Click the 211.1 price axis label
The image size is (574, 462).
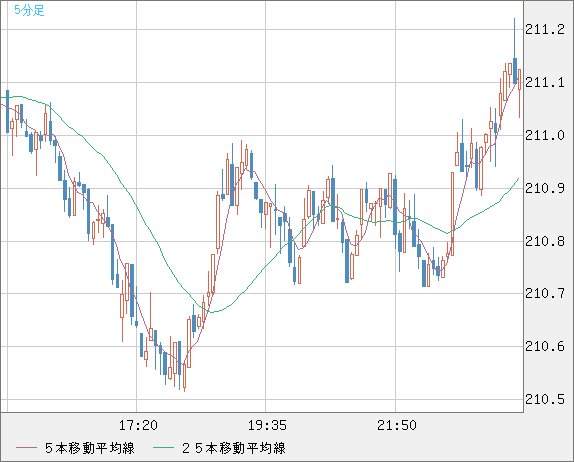tap(545, 83)
